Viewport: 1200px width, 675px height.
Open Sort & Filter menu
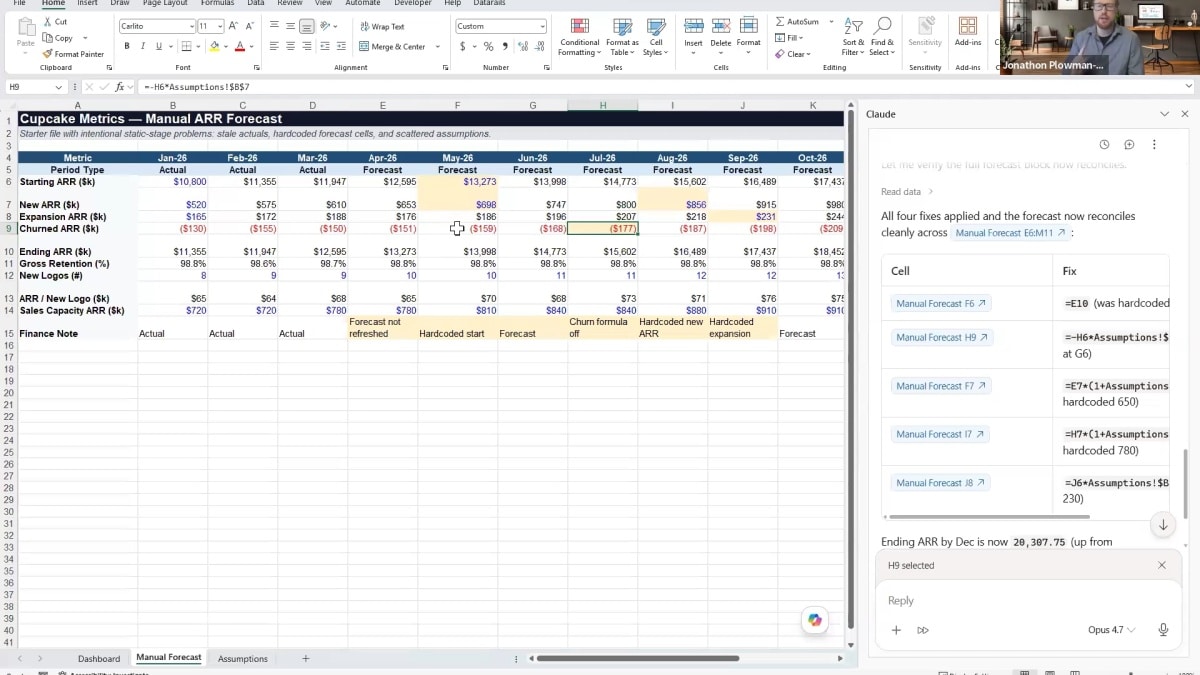tap(853, 36)
